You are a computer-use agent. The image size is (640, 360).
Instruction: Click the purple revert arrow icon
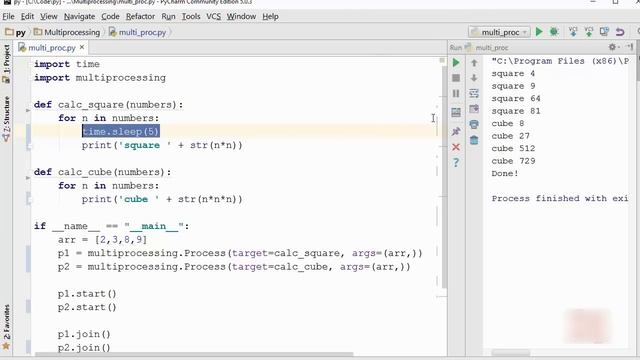tap(620, 32)
